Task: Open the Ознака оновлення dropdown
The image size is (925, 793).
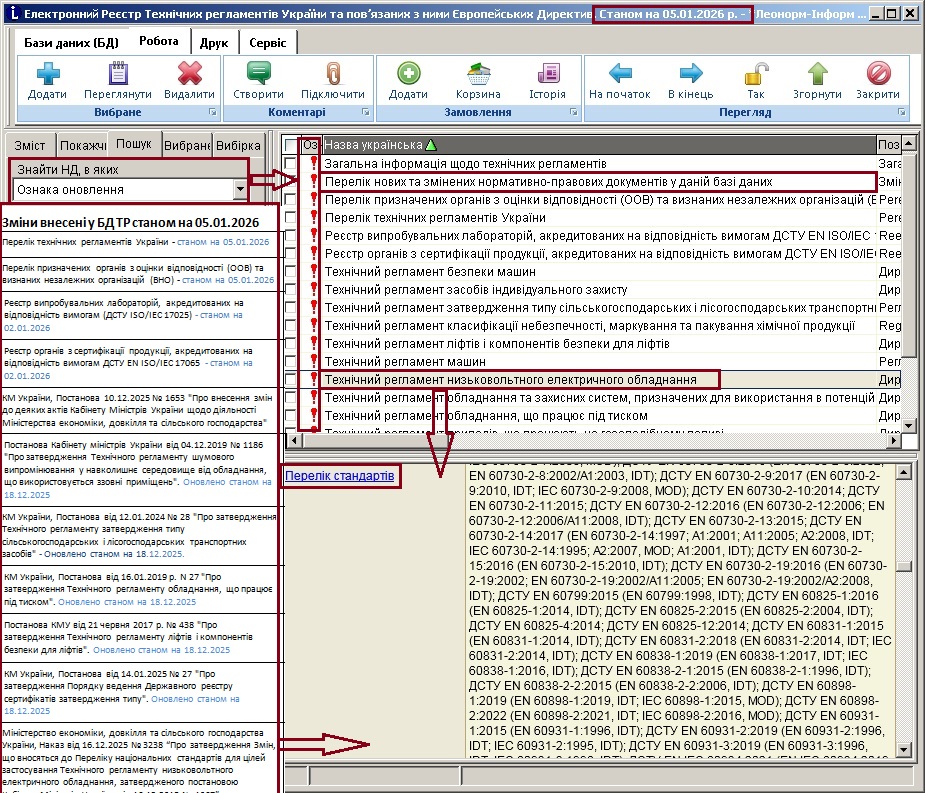Action: click(x=239, y=189)
